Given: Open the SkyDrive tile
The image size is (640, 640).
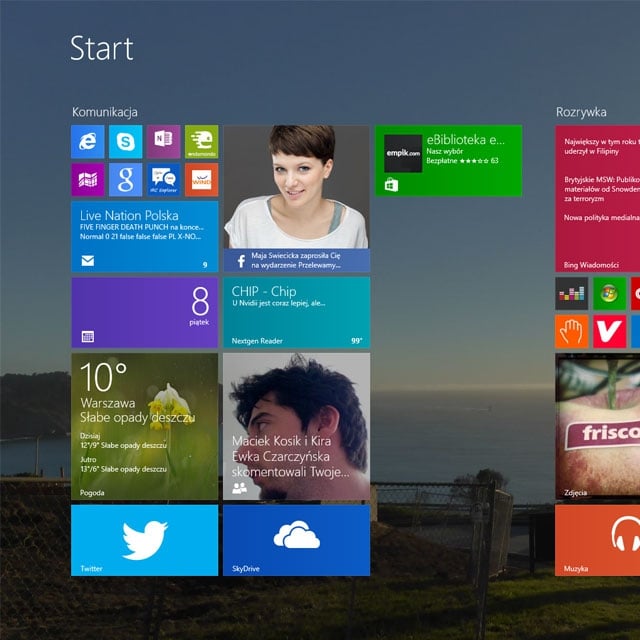Looking at the screenshot, I should [297, 540].
